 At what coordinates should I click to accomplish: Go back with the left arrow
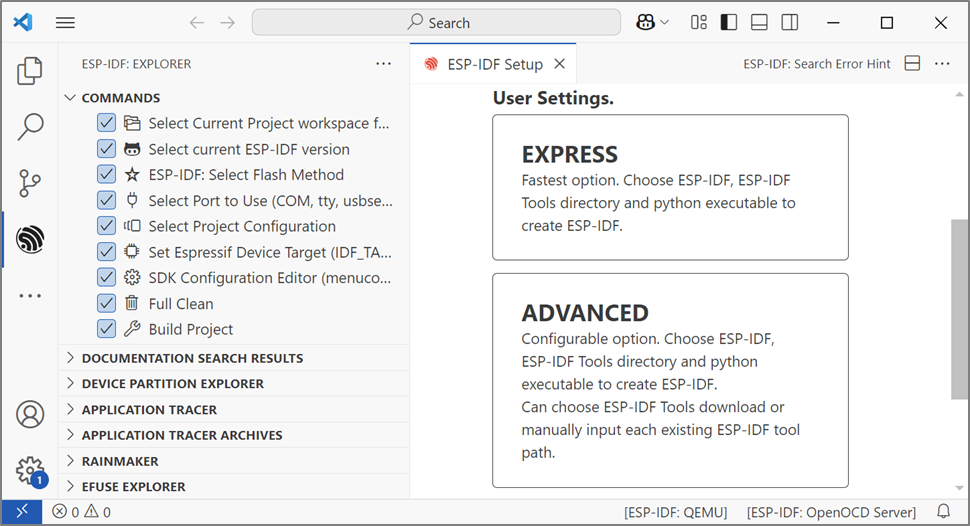[x=197, y=23]
